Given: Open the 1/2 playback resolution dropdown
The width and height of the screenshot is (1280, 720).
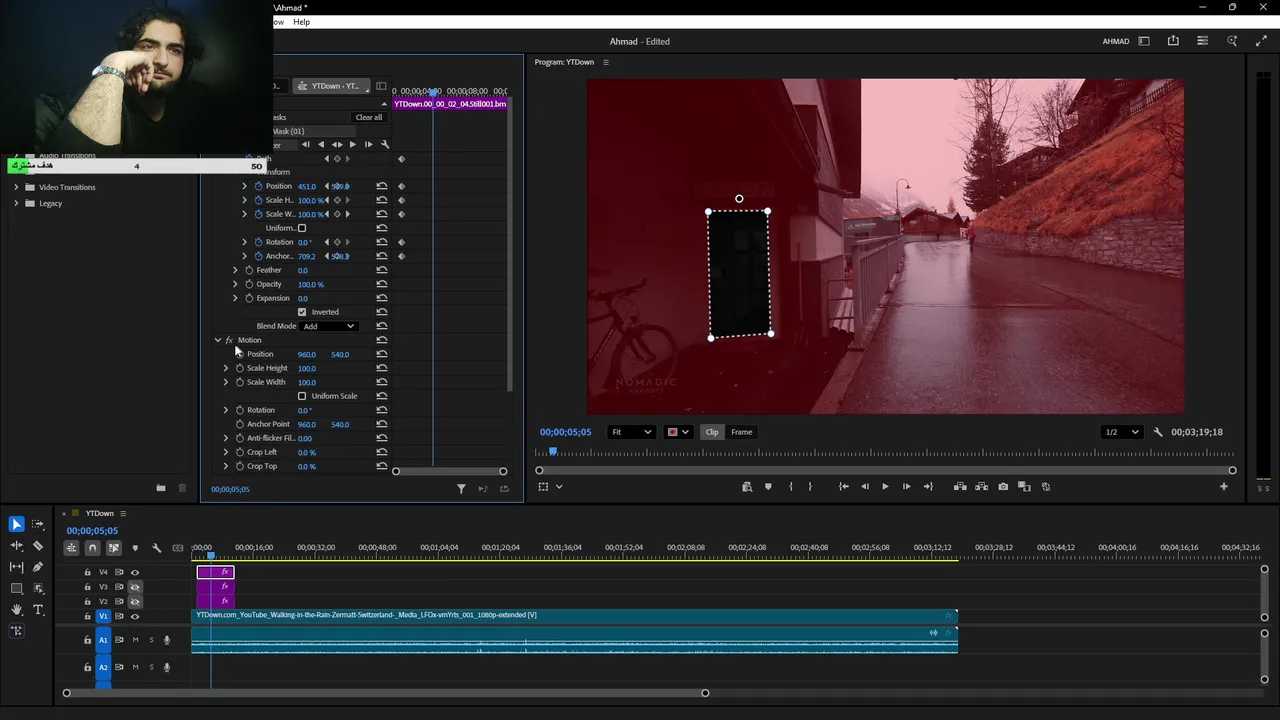Looking at the screenshot, I should tap(1121, 432).
